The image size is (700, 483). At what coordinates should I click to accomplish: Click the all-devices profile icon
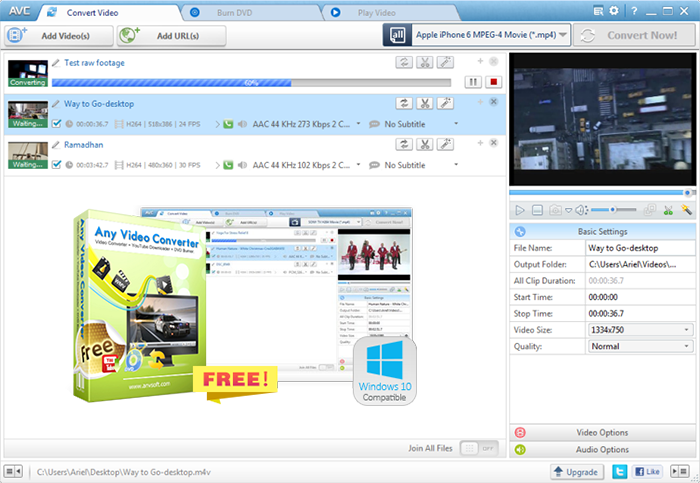[x=397, y=35]
